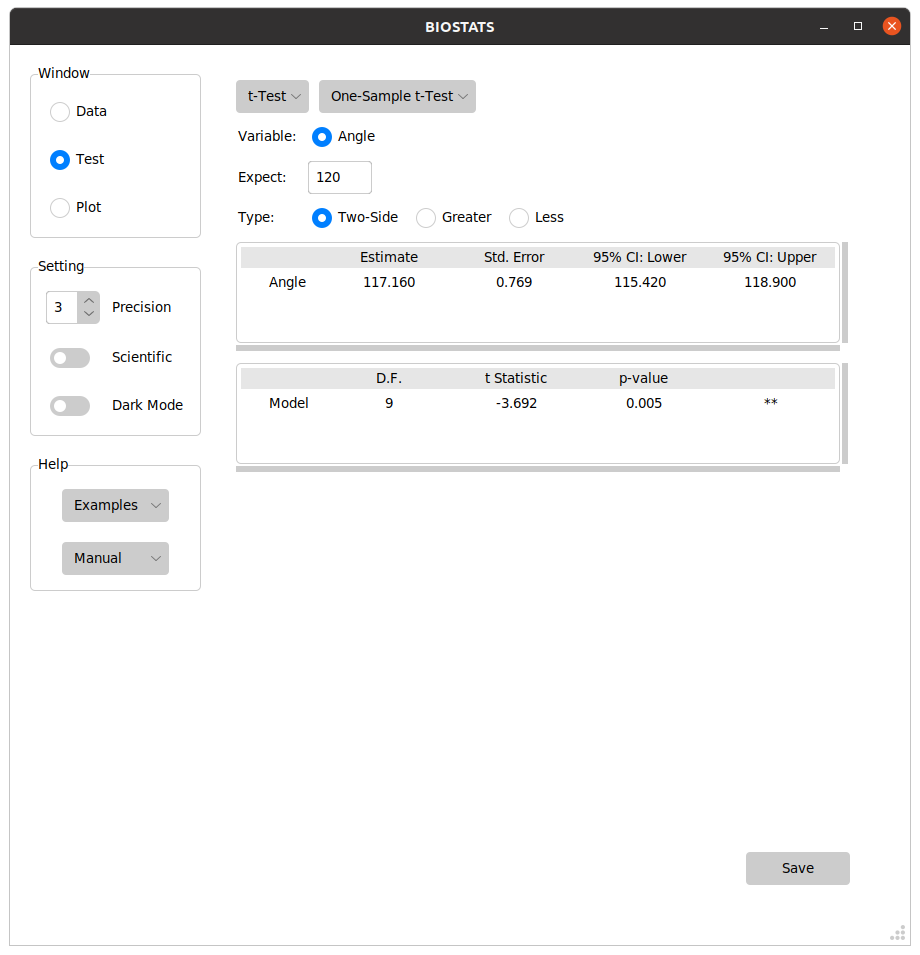Click the vertical scrollbar of estimate table

tap(845, 292)
